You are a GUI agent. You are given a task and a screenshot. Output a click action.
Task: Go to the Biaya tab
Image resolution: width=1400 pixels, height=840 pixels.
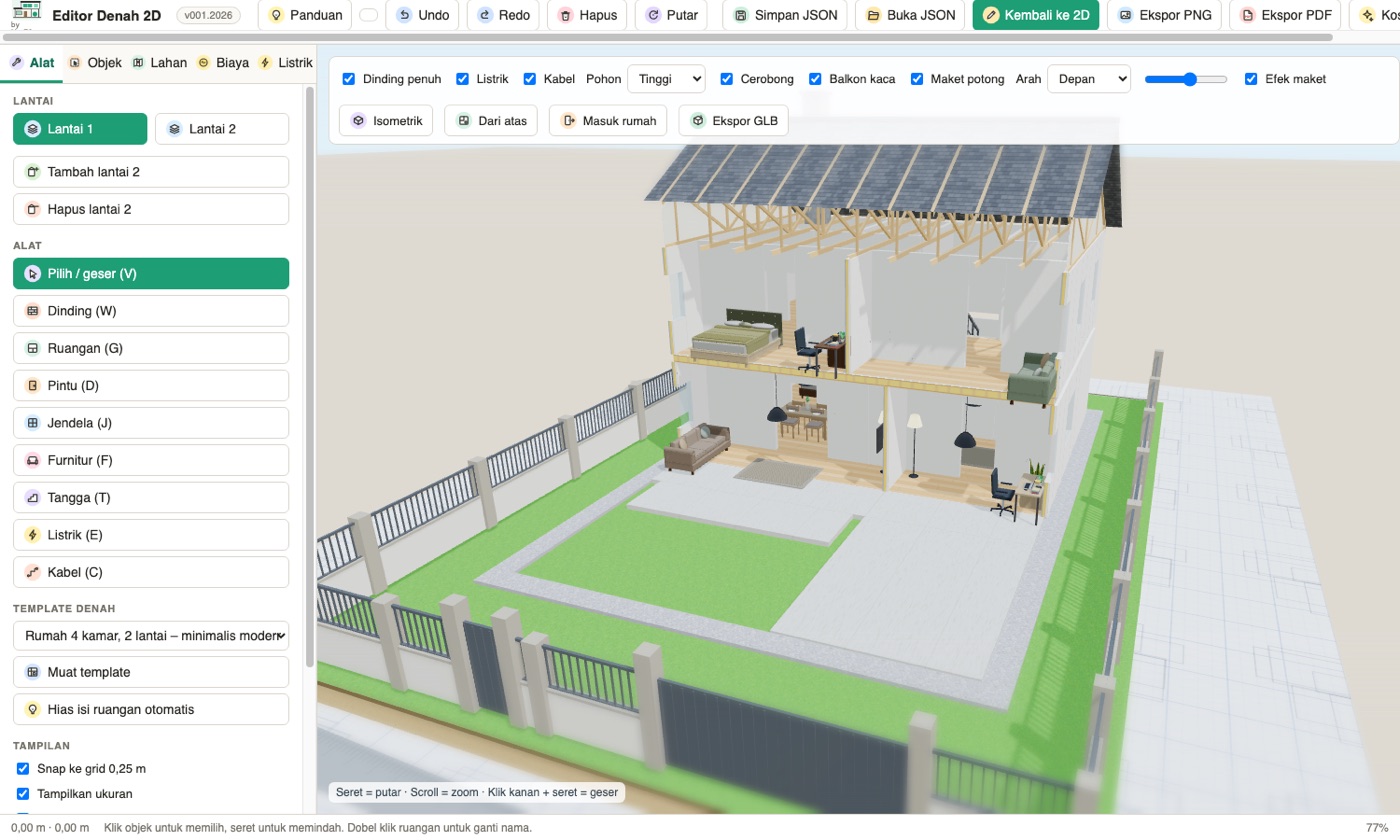[223, 62]
